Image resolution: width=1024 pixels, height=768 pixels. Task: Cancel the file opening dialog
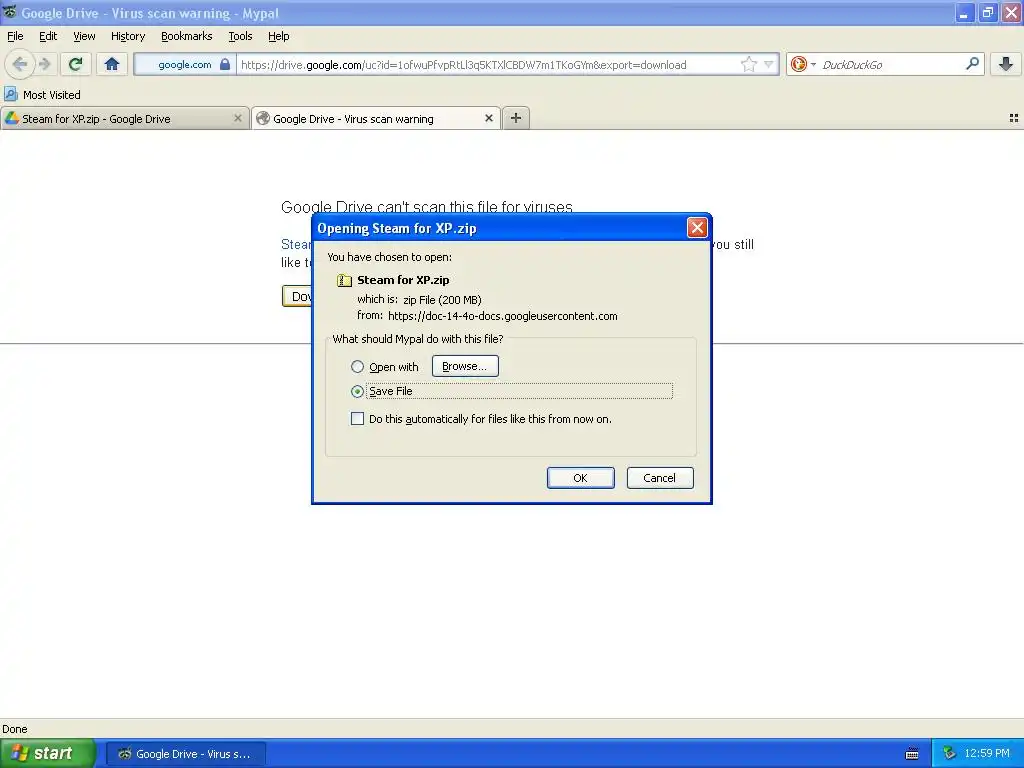660,478
